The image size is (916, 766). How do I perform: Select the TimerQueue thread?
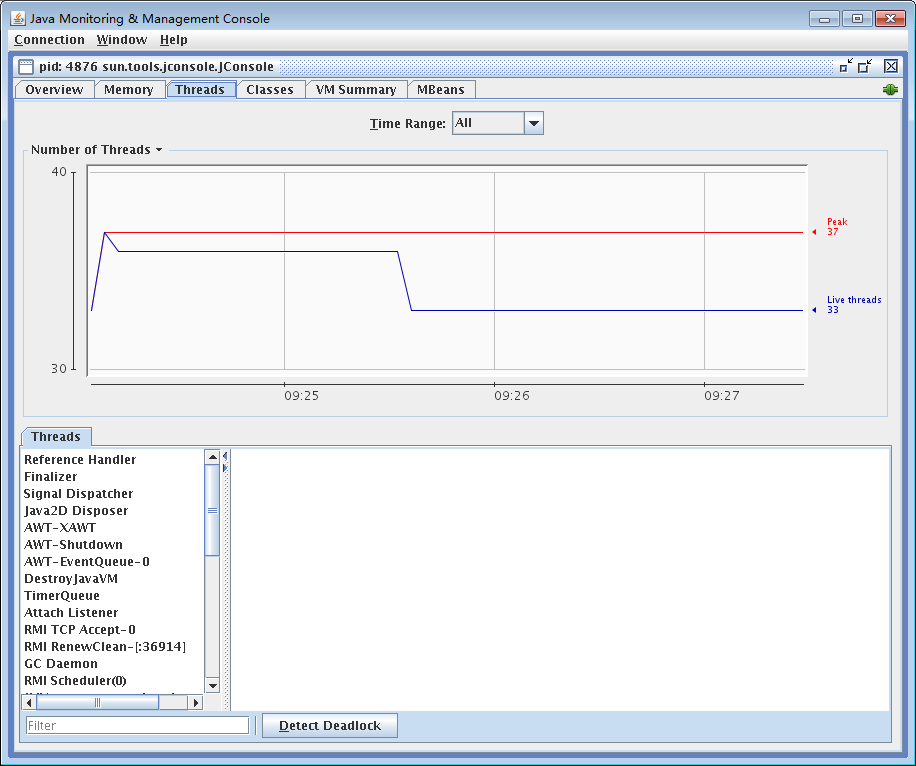pos(62,596)
